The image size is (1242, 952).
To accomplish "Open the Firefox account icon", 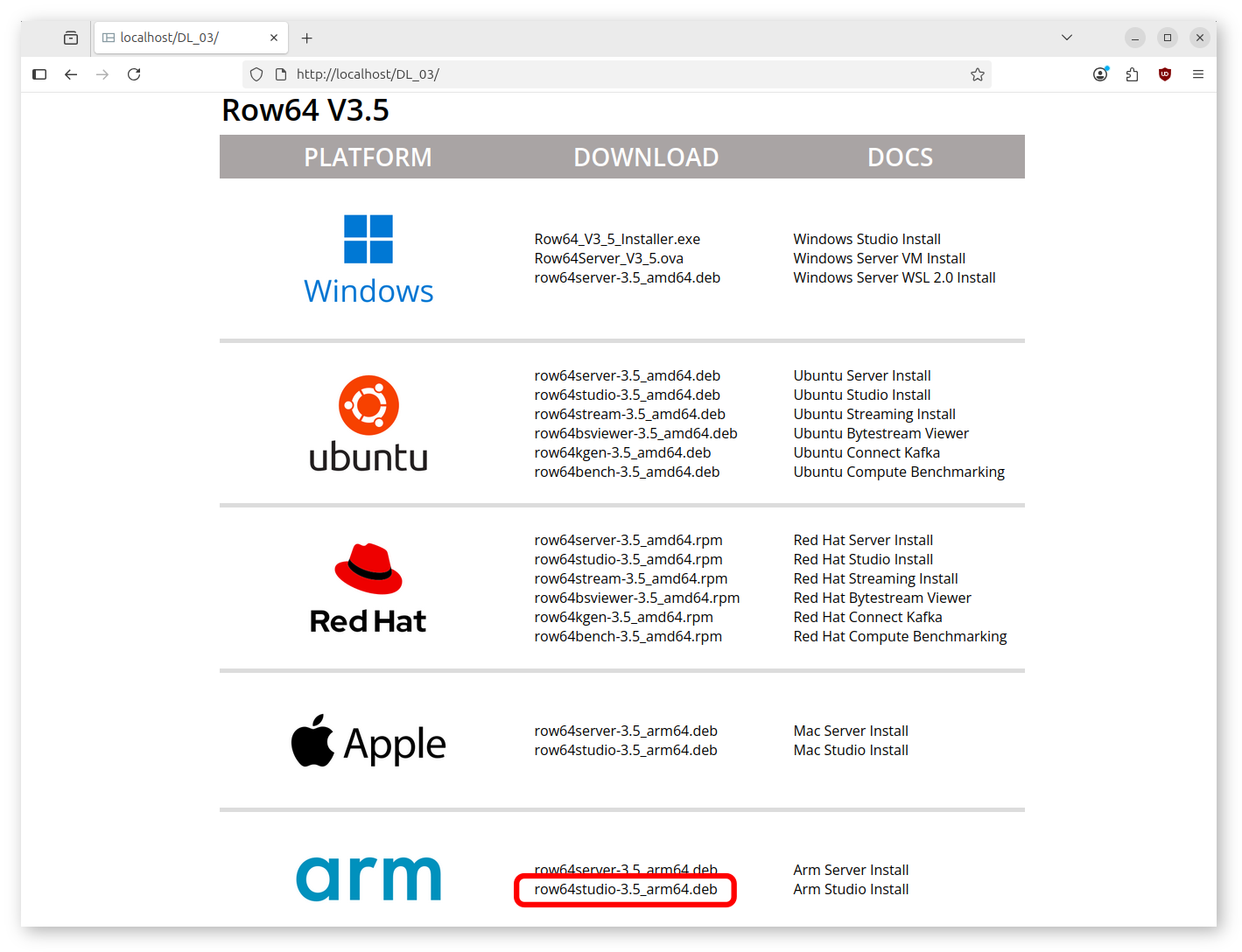I will point(1100,74).
